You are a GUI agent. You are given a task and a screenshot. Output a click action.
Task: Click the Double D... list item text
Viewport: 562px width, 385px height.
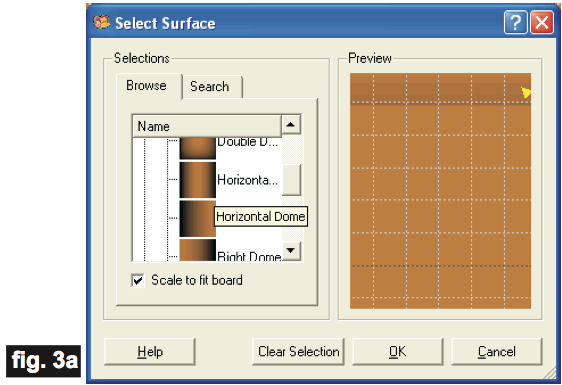(248, 142)
